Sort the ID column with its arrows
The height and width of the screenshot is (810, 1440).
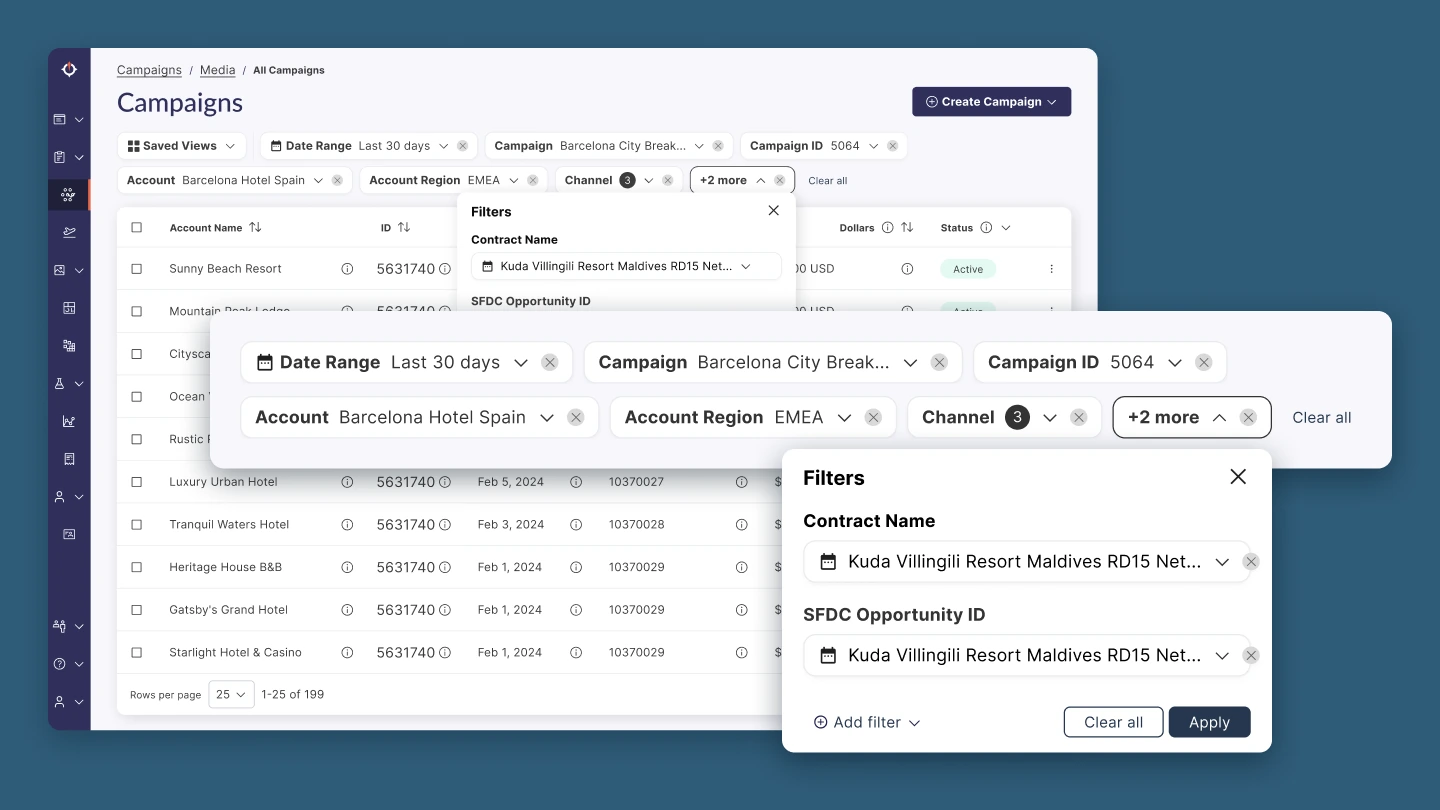click(x=404, y=228)
